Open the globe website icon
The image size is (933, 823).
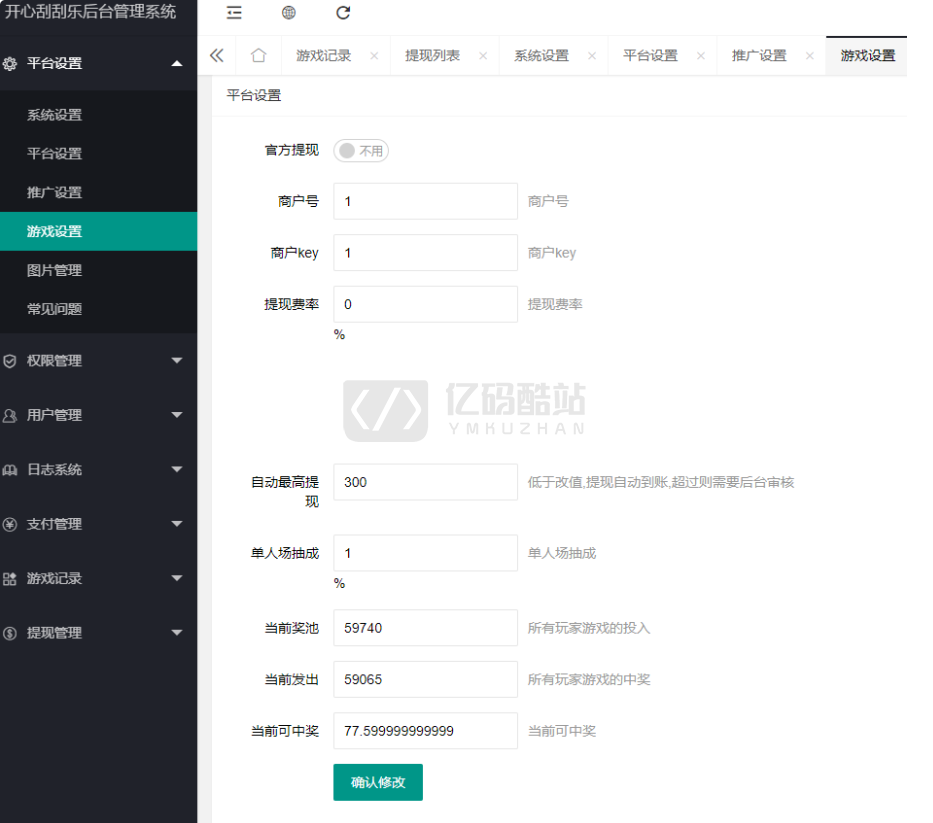[289, 12]
